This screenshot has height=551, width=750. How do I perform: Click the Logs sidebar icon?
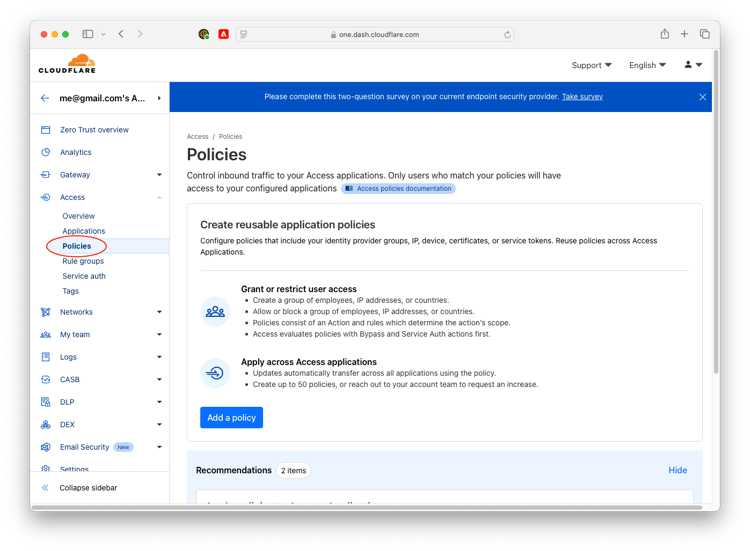[45, 357]
